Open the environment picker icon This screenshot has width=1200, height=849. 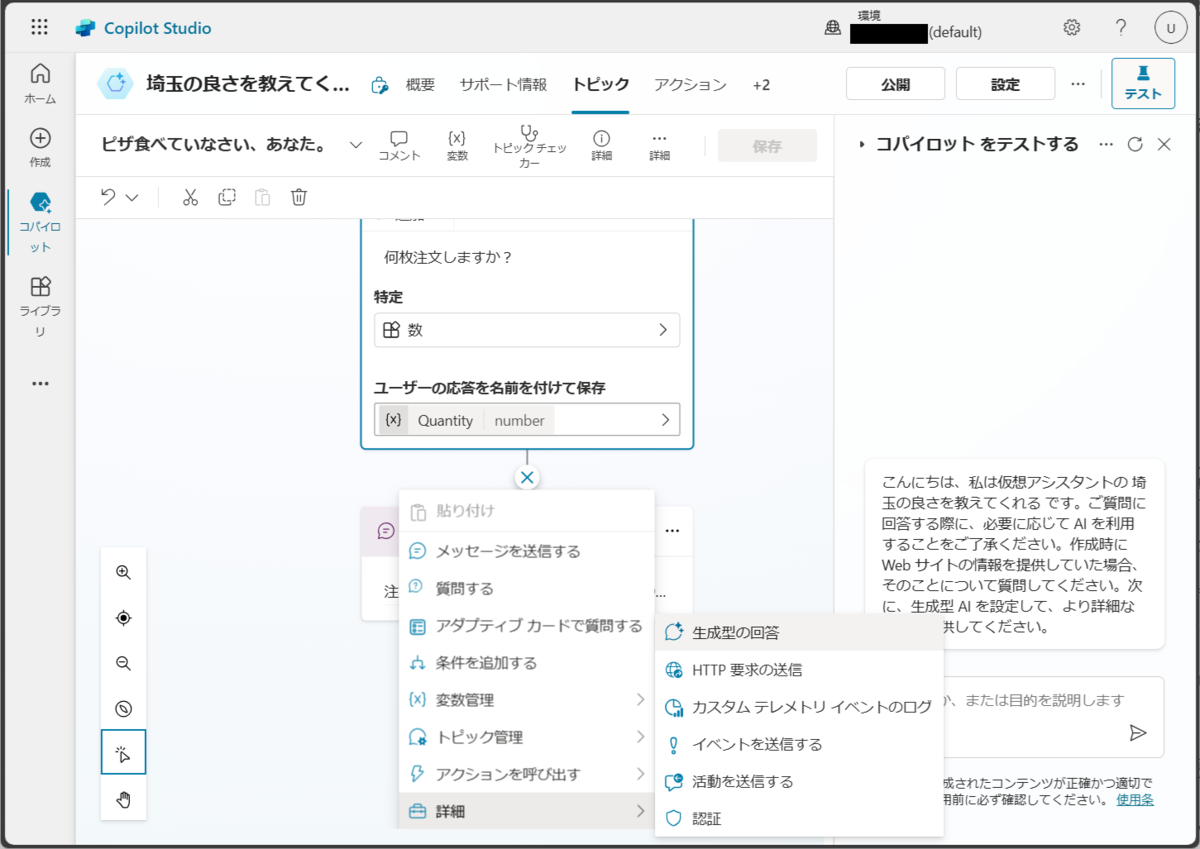coord(832,28)
